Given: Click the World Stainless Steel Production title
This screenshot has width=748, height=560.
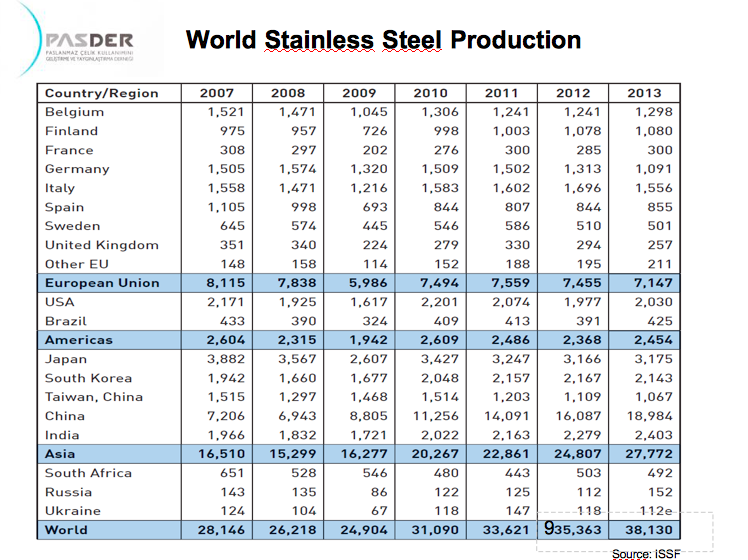Looking at the screenshot, I should [383, 41].
